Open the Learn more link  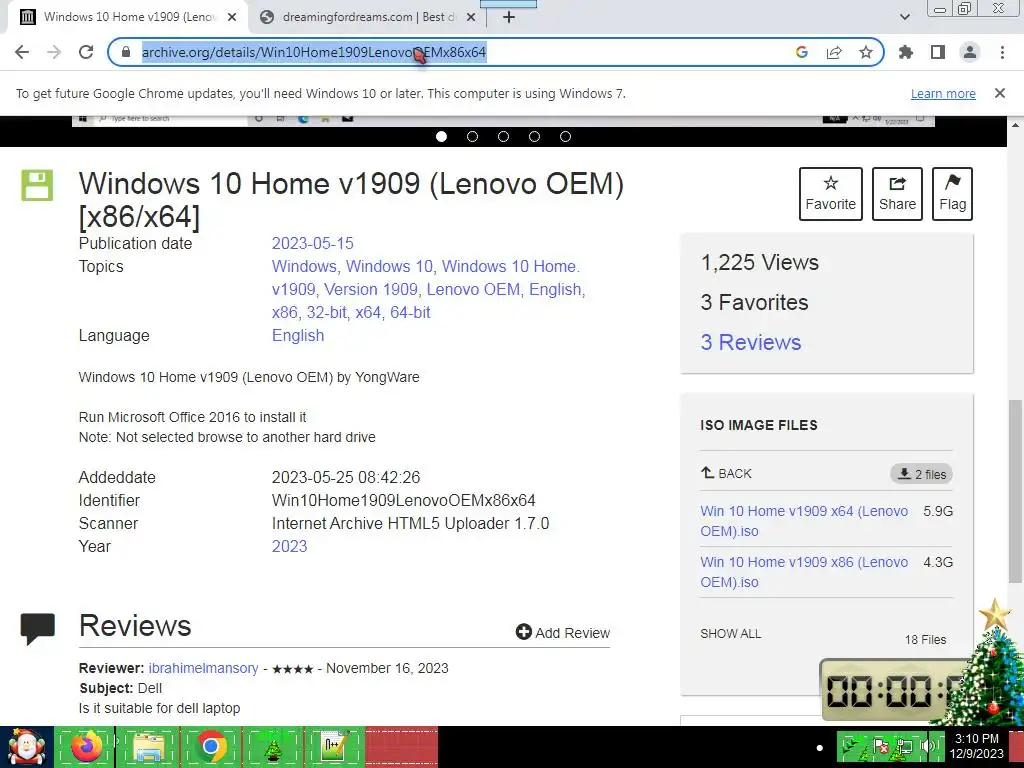pyautogui.click(x=943, y=93)
